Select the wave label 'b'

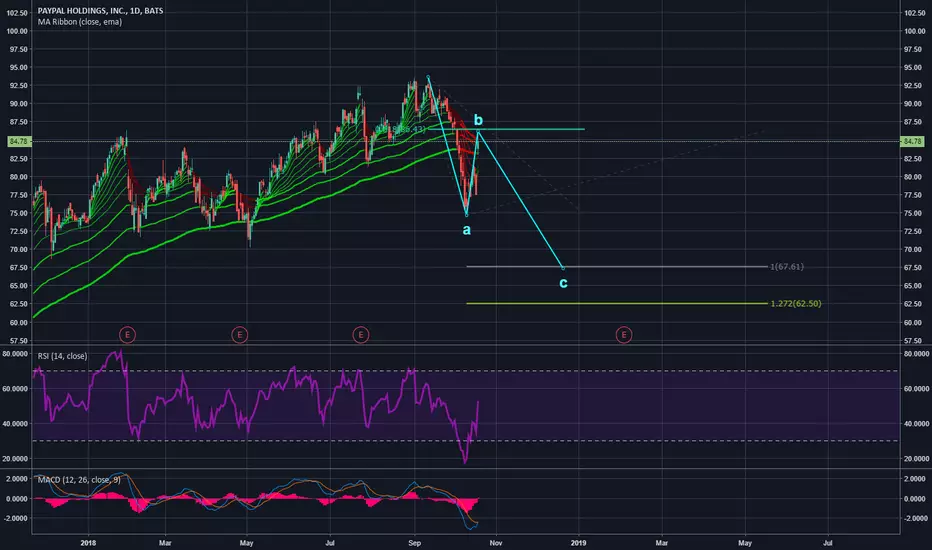tap(478, 120)
